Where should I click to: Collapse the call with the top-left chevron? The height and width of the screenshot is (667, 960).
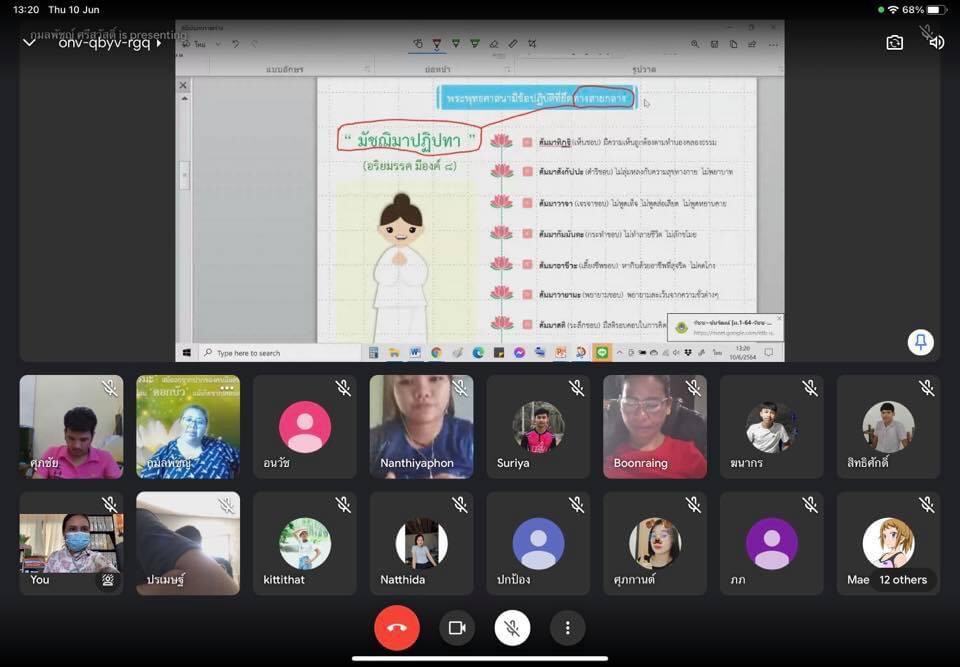pos(29,43)
